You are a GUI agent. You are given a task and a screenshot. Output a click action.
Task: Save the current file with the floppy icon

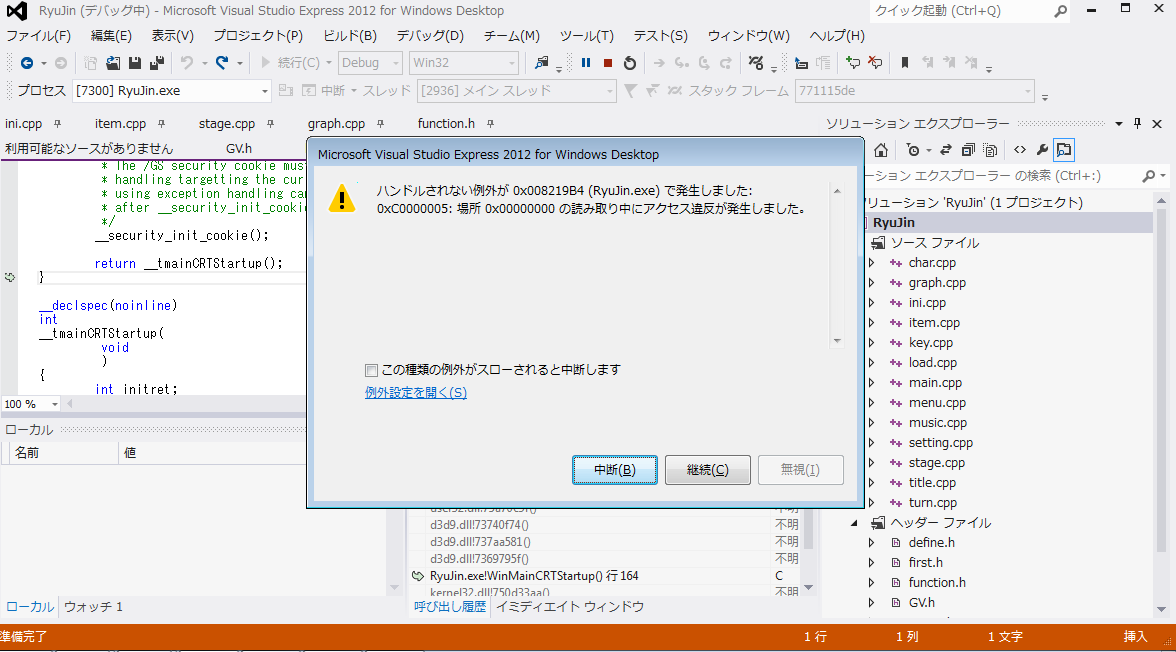[x=135, y=63]
